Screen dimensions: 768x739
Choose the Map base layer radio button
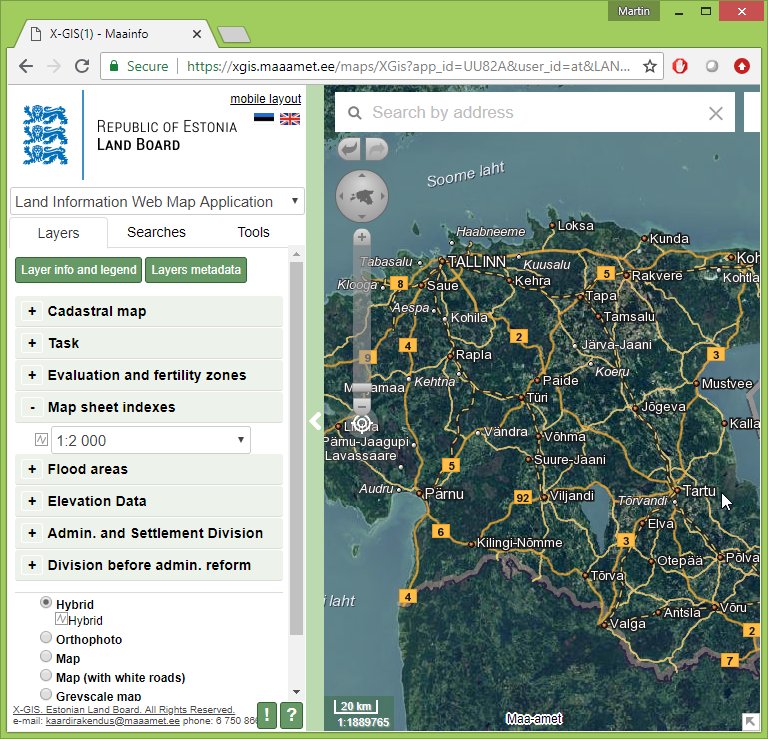(x=46, y=657)
